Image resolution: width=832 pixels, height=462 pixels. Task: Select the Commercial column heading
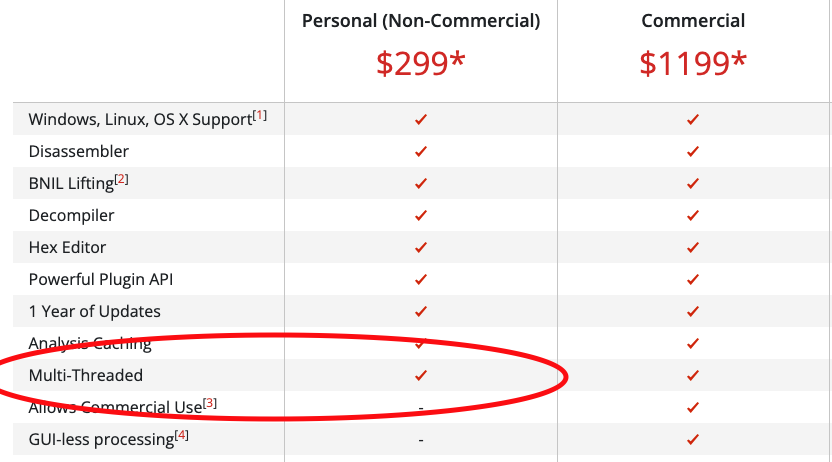(692, 21)
